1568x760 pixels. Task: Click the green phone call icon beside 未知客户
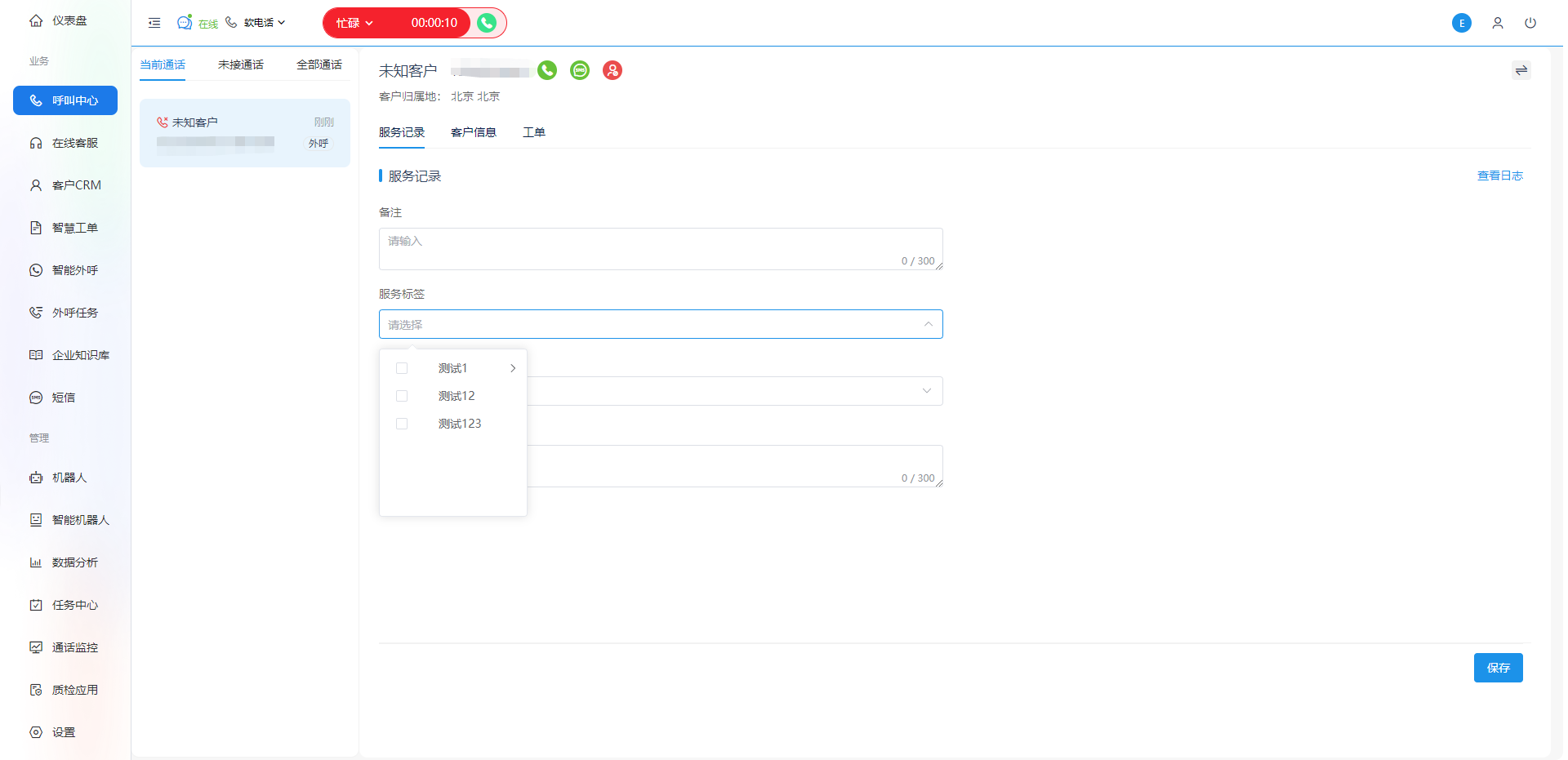(547, 70)
